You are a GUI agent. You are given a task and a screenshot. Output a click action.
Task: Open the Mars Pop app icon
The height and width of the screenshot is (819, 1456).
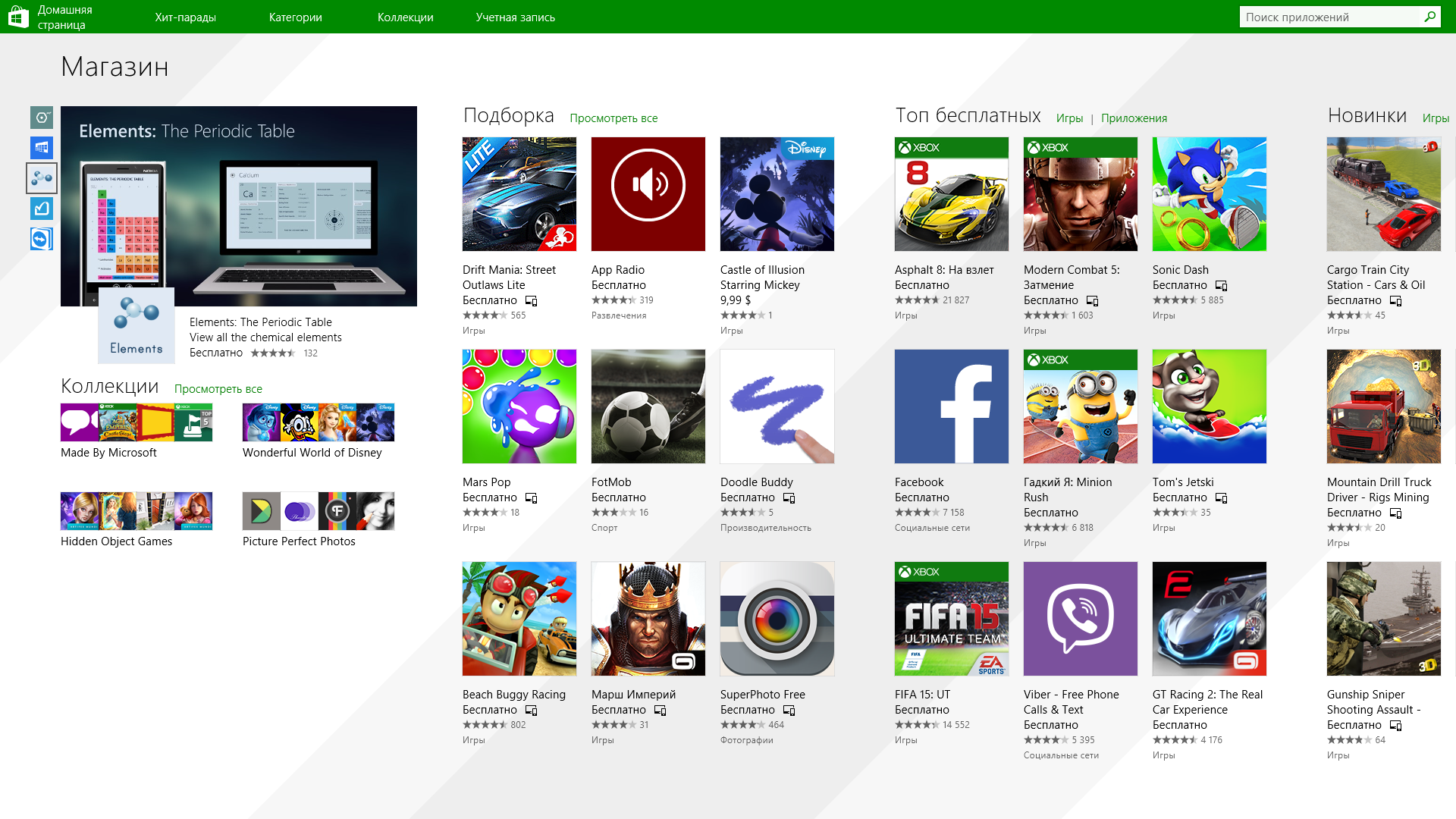pyautogui.click(x=519, y=406)
